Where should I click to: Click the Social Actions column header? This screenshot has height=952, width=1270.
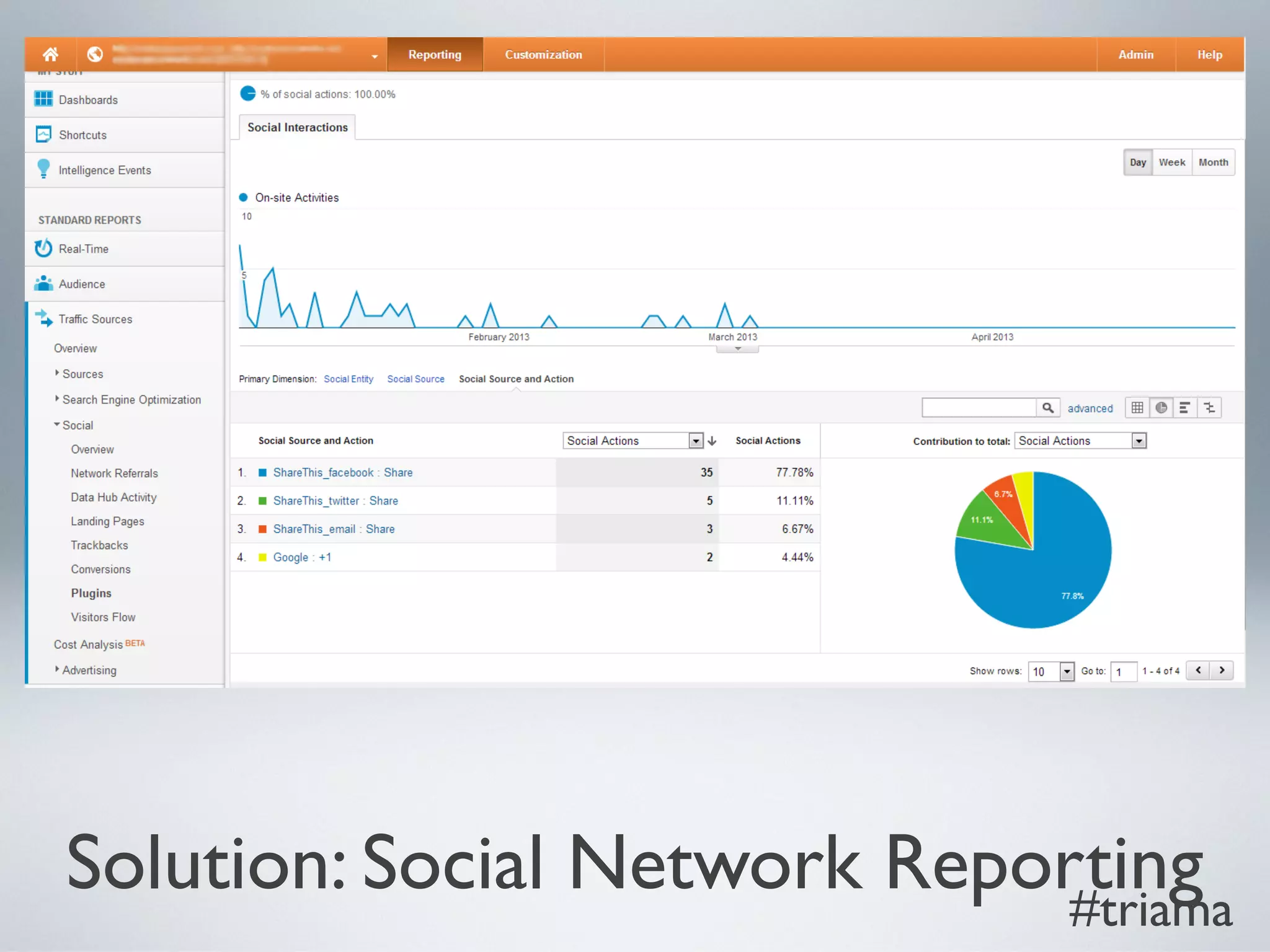pyautogui.click(x=768, y=441)
